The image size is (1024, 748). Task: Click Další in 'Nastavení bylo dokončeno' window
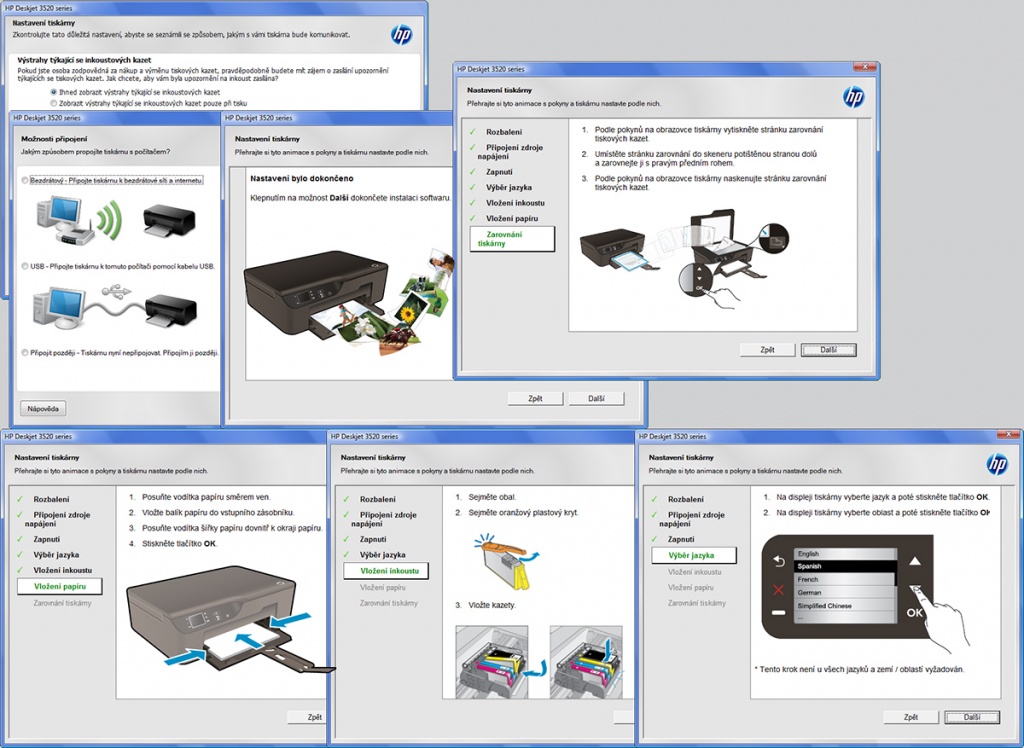[x=596, y=398]
